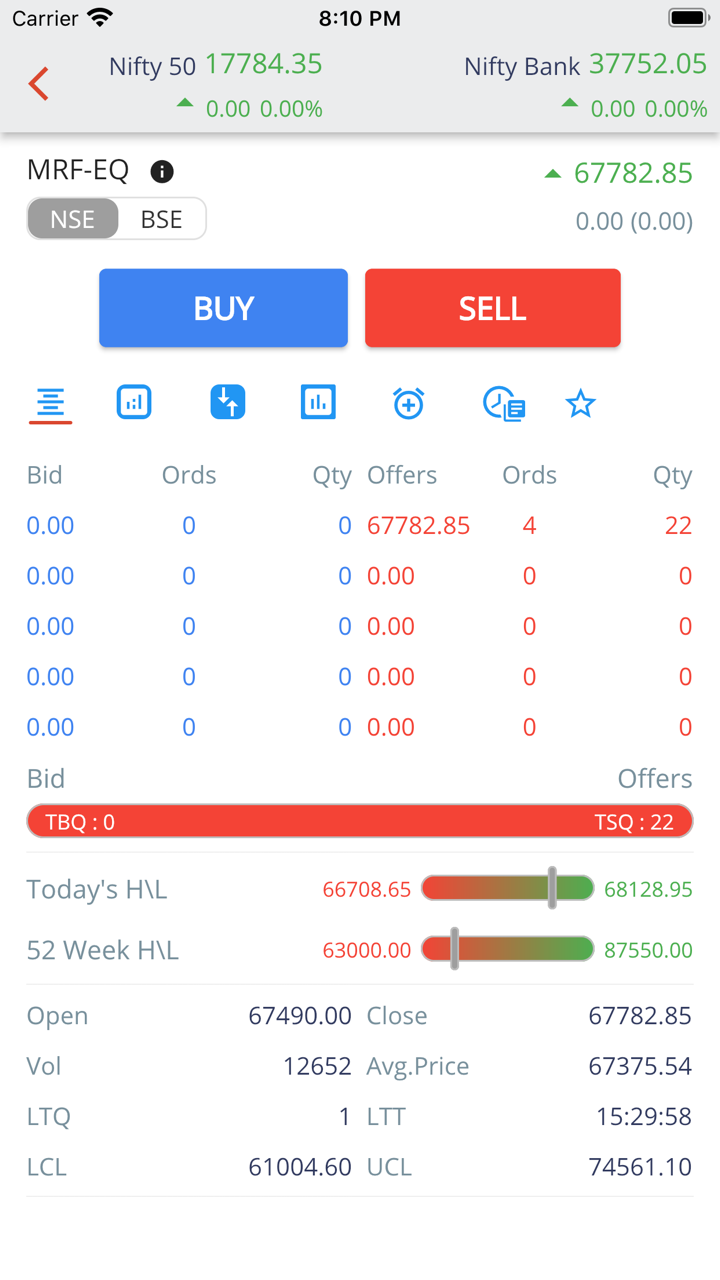Open MRF-EQ info icon
This screenshot has width=720, height=1280.
pyautogui.click(x=162, y=171)
